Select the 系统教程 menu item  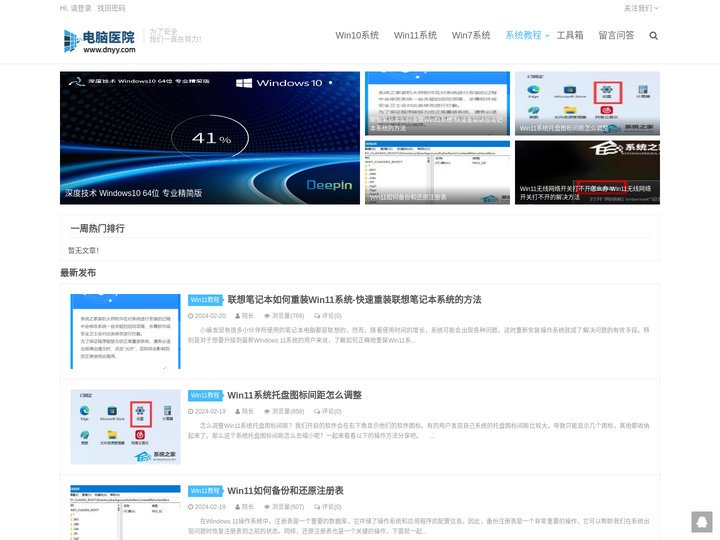click(523, 35)
